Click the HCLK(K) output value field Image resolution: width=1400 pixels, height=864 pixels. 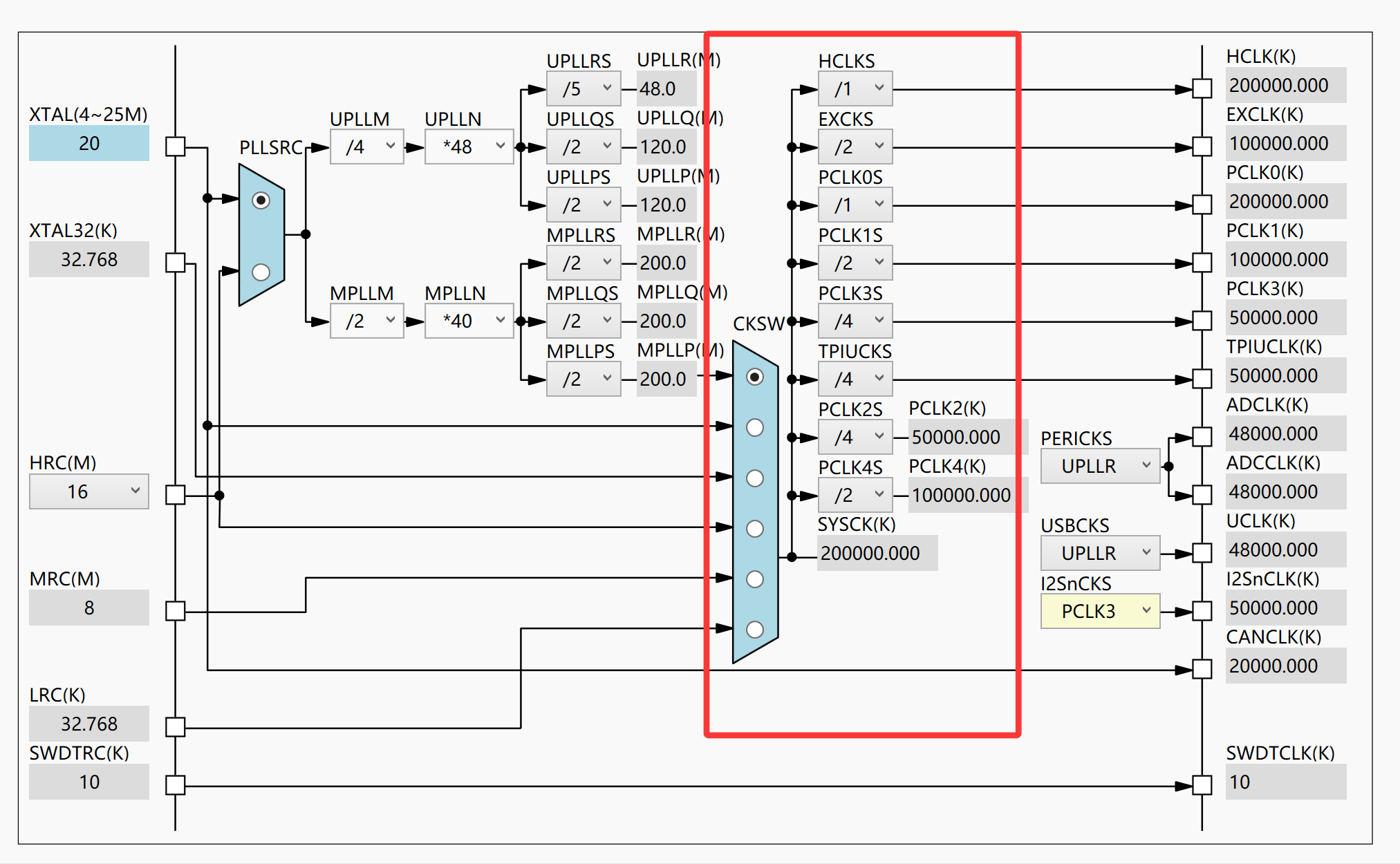click(1285, 85)
